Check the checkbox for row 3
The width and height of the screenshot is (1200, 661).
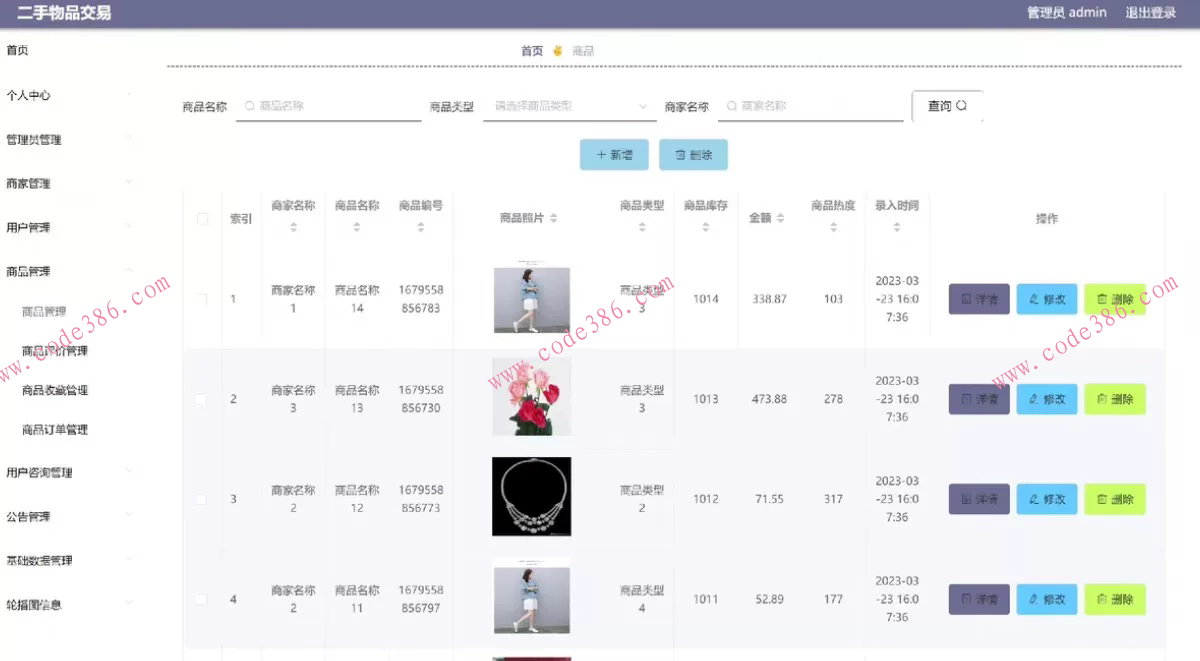click(203, 499)
